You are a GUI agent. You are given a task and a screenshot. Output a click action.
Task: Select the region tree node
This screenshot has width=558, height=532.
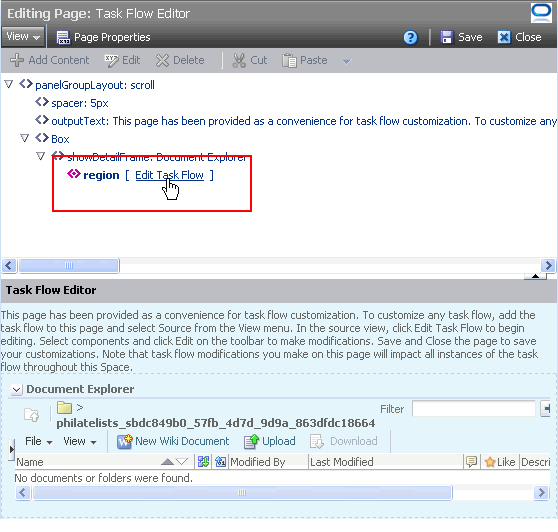point(101,175)
